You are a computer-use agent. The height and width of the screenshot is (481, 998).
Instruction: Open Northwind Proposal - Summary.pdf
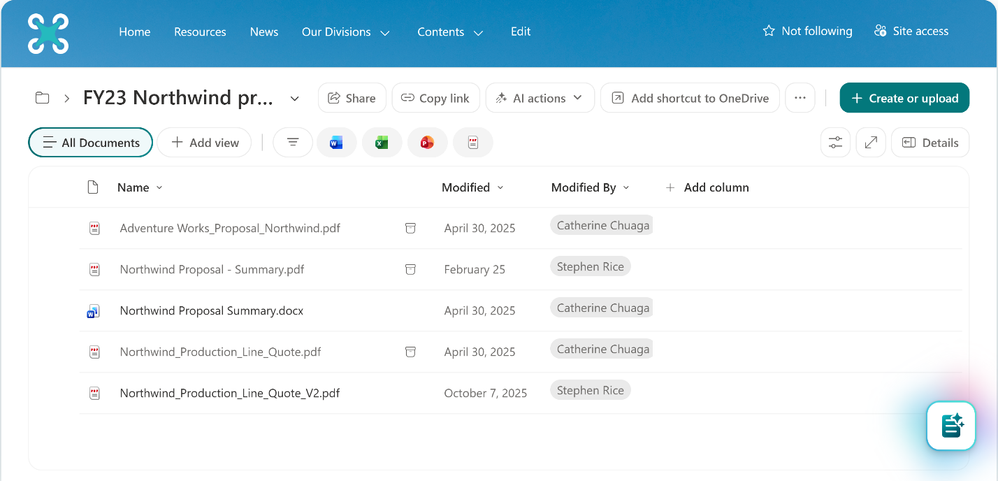(x=212, y=269)
